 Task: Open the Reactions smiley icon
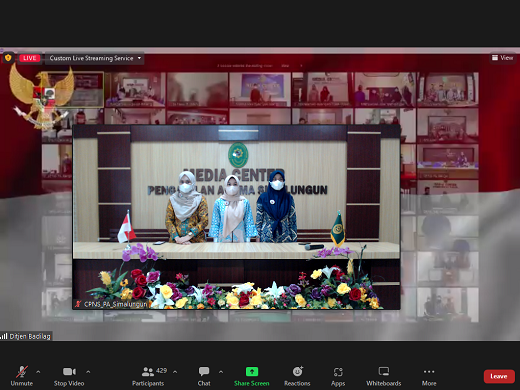tap(297, 371)
